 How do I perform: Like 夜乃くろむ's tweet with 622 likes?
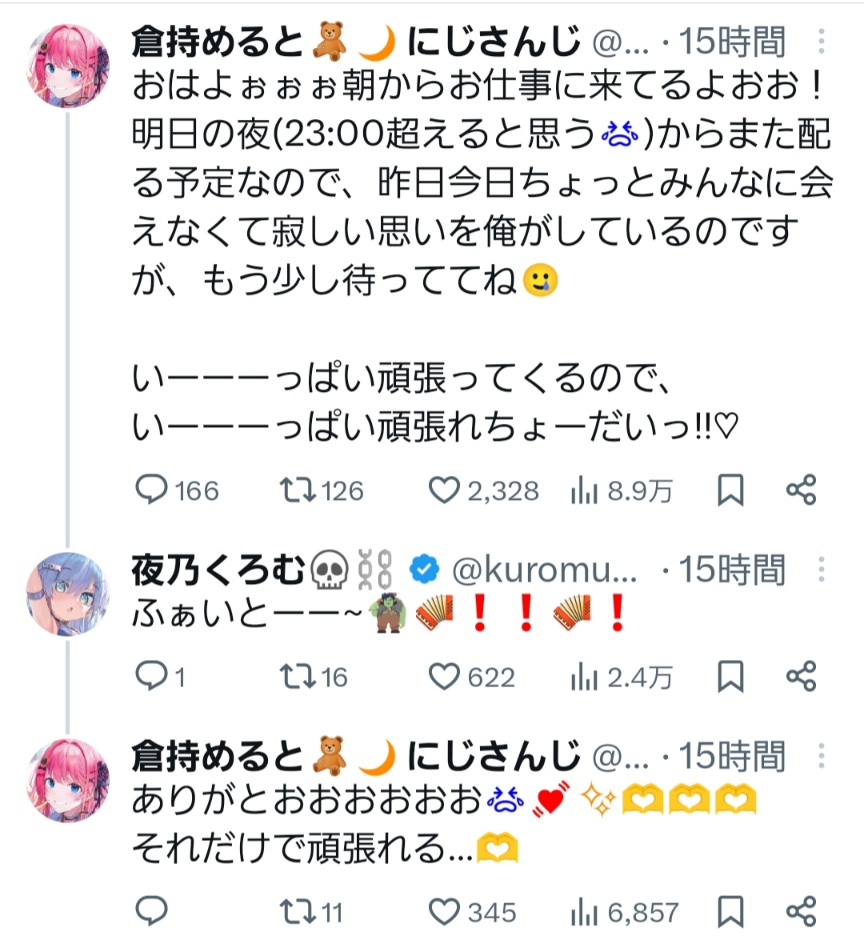tap(442, 677)
